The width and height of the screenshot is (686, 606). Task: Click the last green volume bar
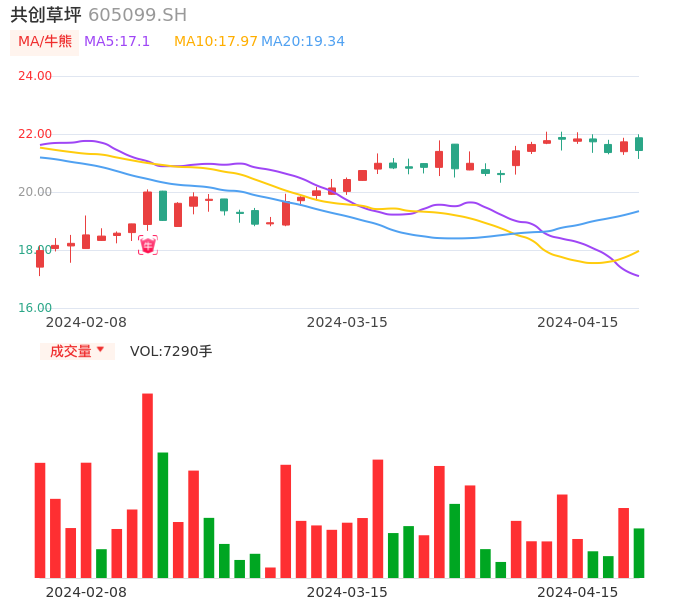point(639,552)
